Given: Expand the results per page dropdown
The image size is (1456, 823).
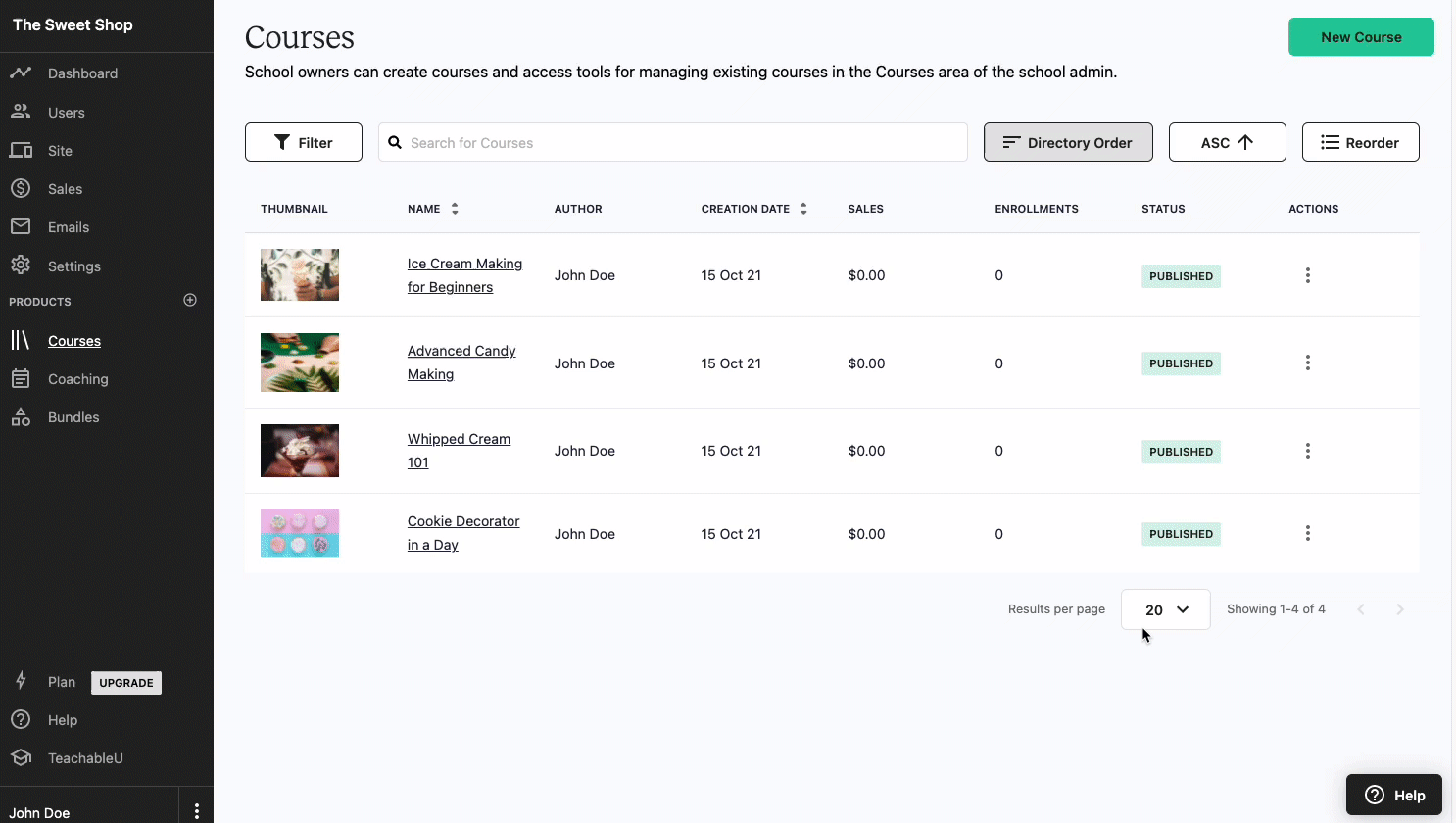Looking at the screenshot, I should 1166,609.
